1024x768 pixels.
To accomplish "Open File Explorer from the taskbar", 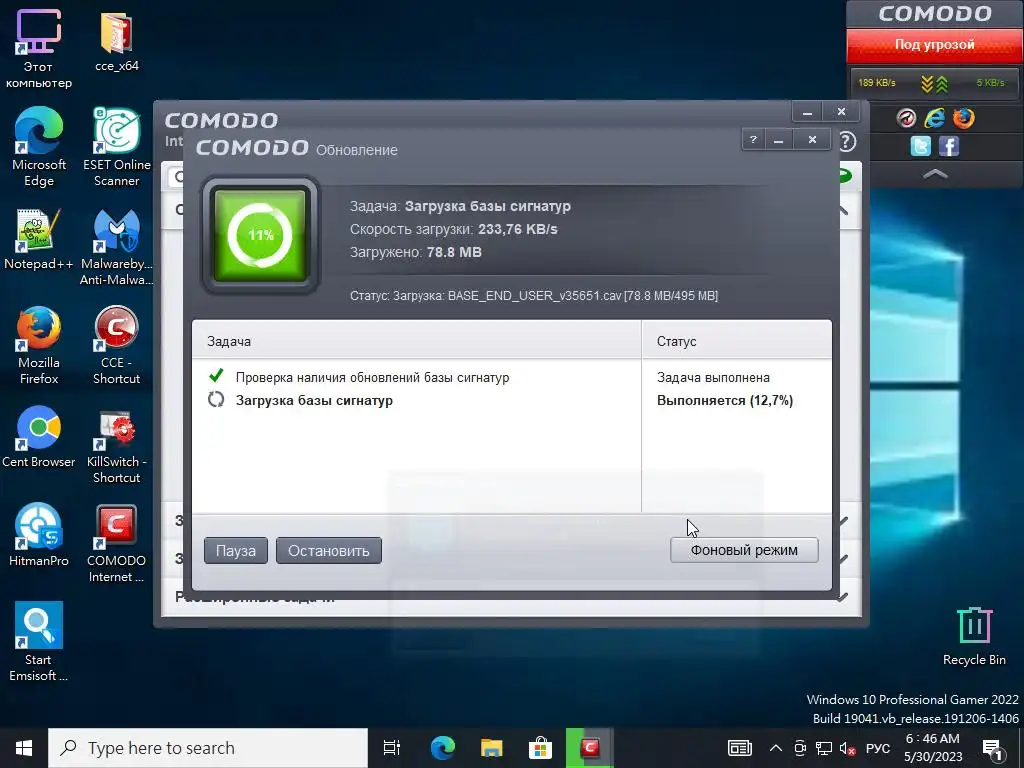I will click(x=491, y=748).
